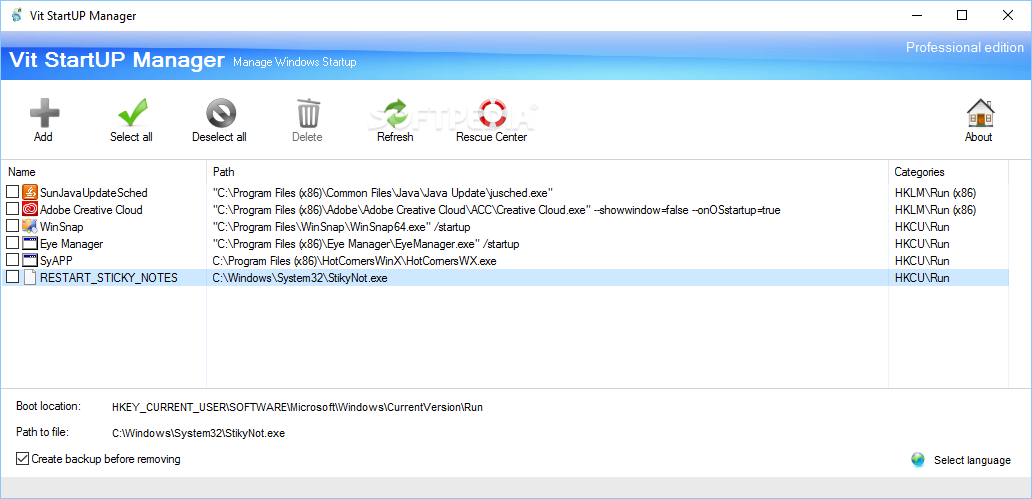The height and width of the screenshot is (499, 1032).
Task: Click the Boot location registry key value
Action: point(297,407)
